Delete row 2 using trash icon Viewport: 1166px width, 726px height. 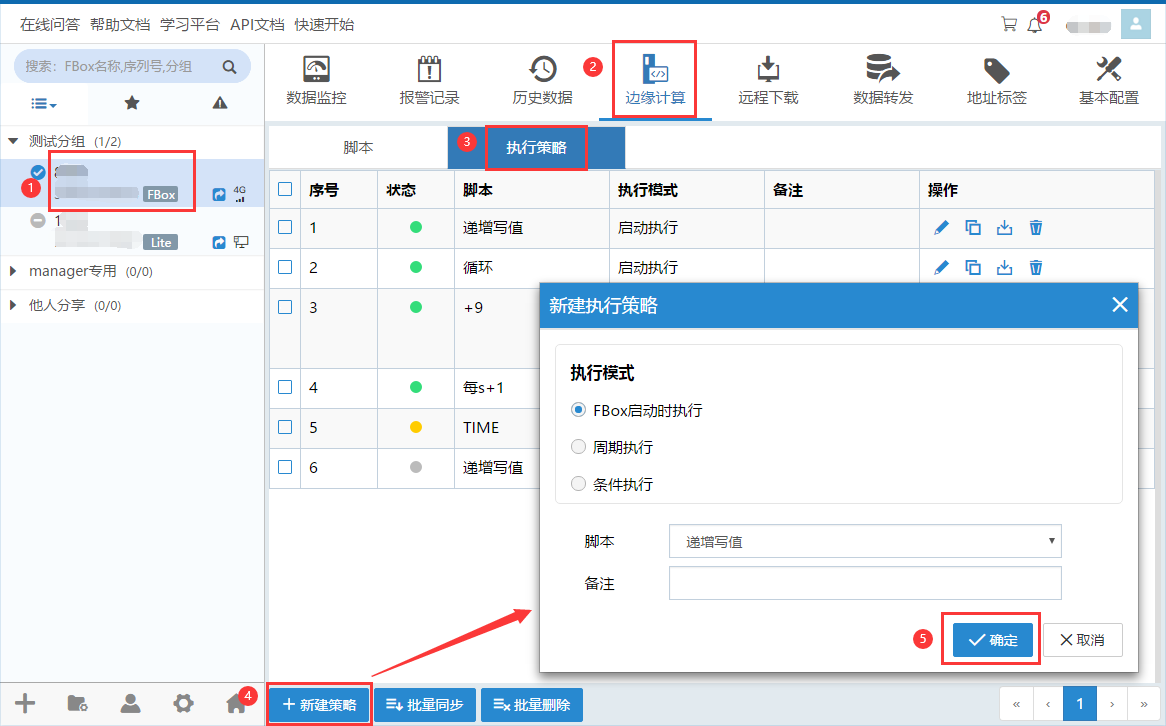(1036, 267)
